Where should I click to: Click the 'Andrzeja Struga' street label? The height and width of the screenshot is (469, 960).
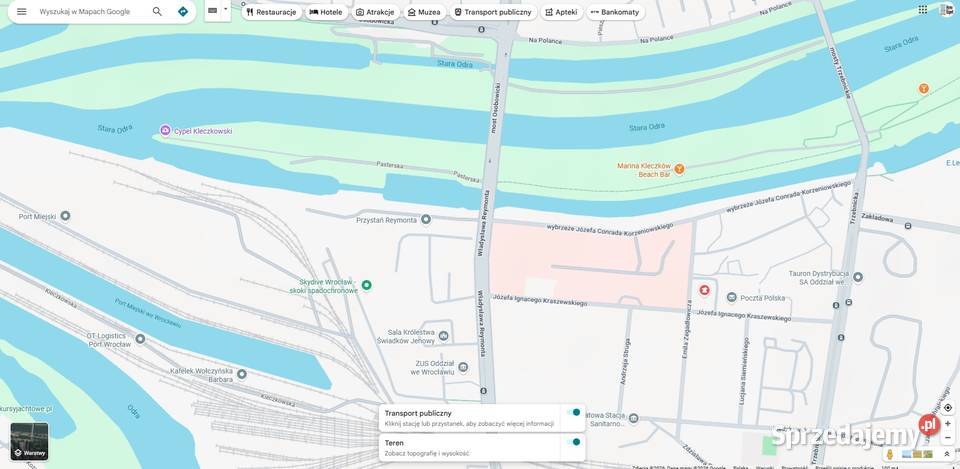click(x=624, y=361)
